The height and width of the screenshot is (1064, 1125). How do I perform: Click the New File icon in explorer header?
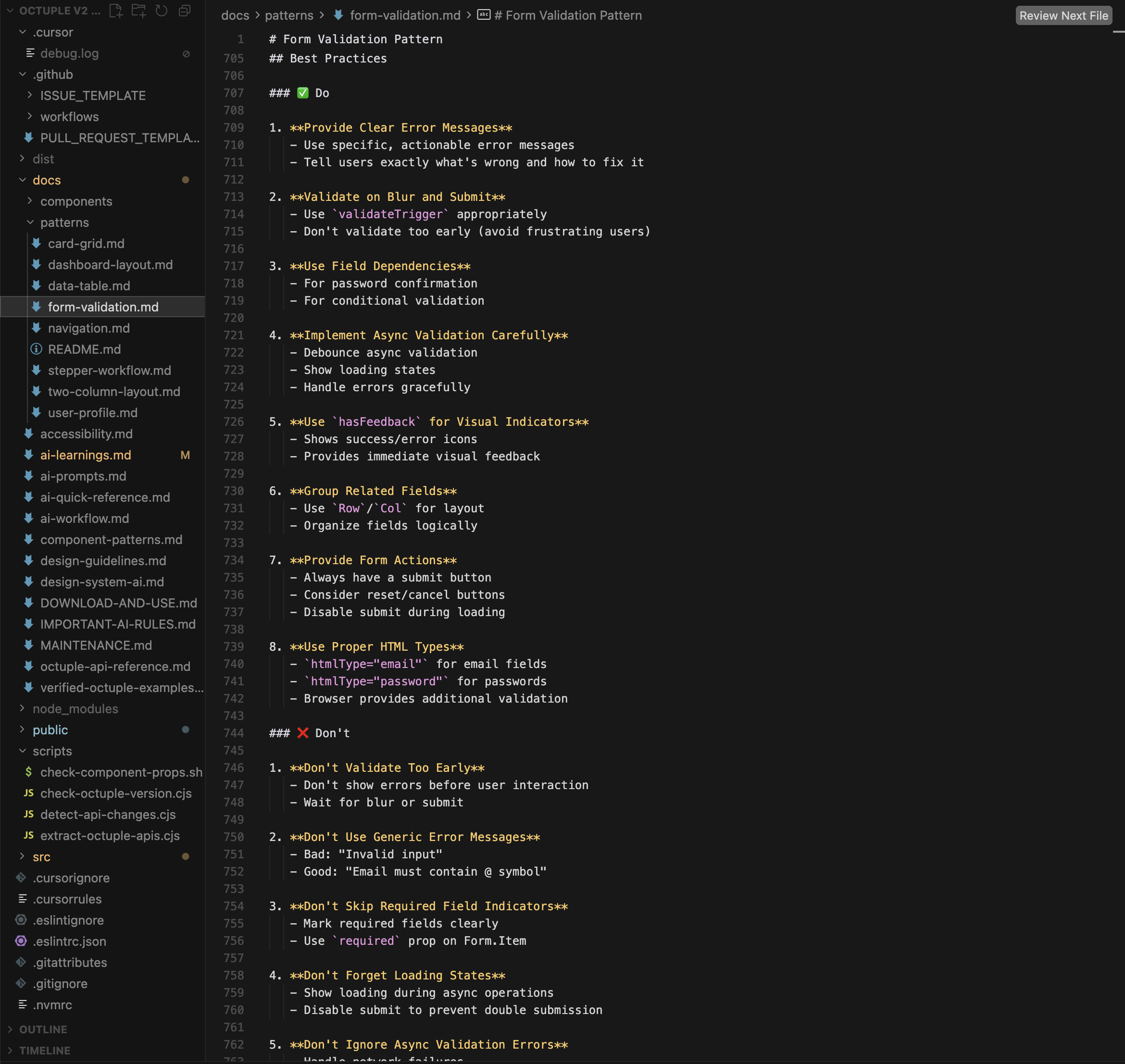coord(116,11)
